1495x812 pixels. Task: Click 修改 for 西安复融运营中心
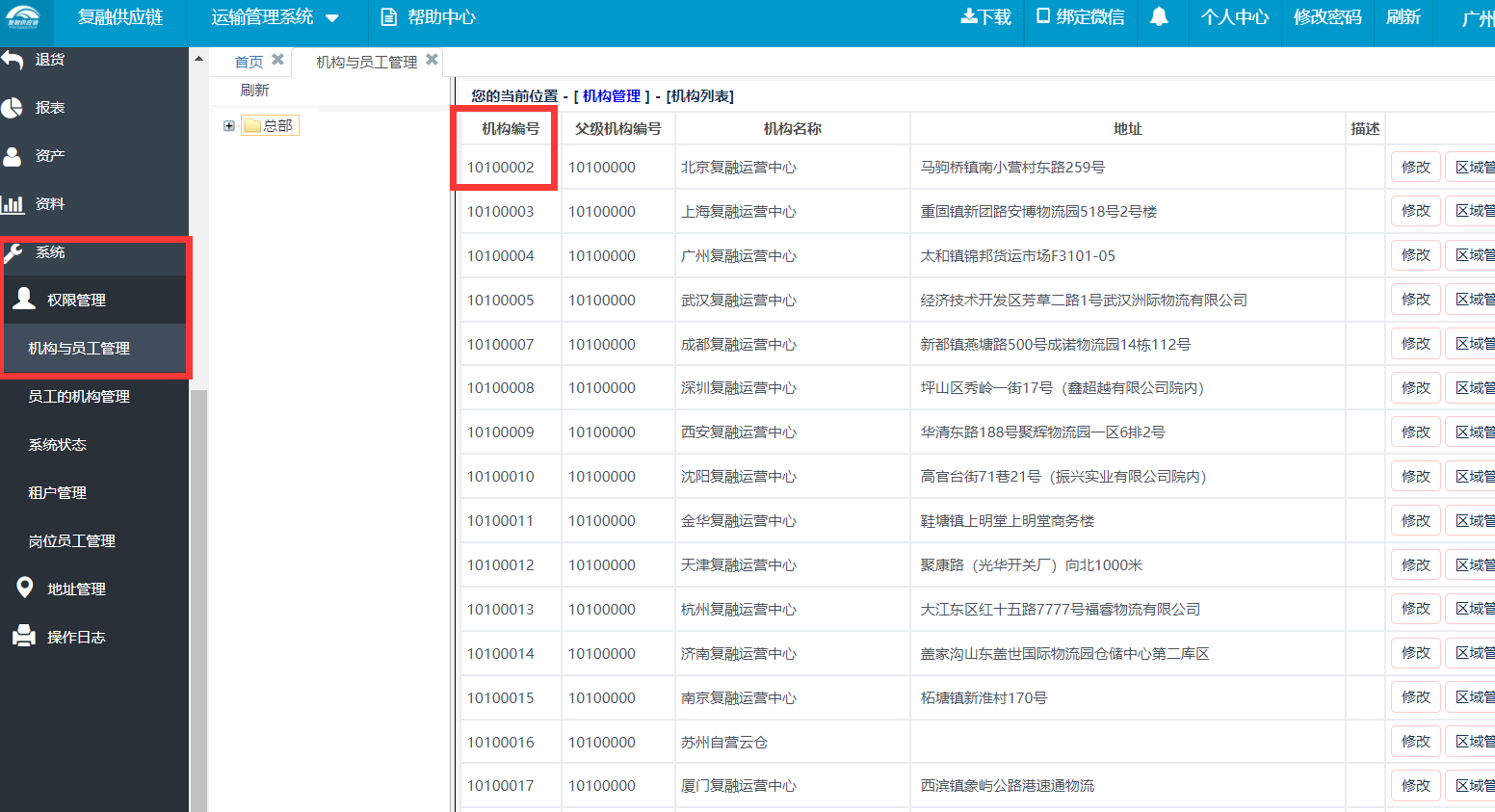[1416, 432]
